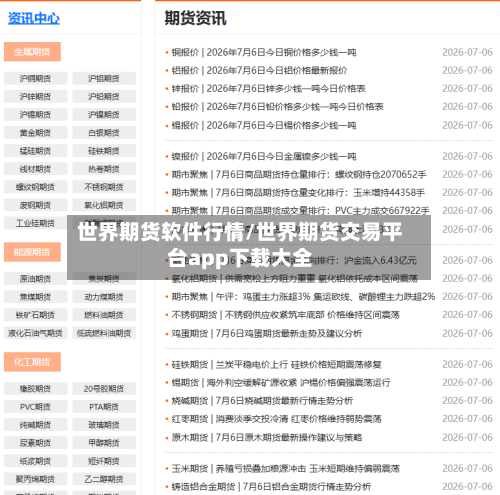Open 沪铝期货 in the sidebar

(104, 78)
